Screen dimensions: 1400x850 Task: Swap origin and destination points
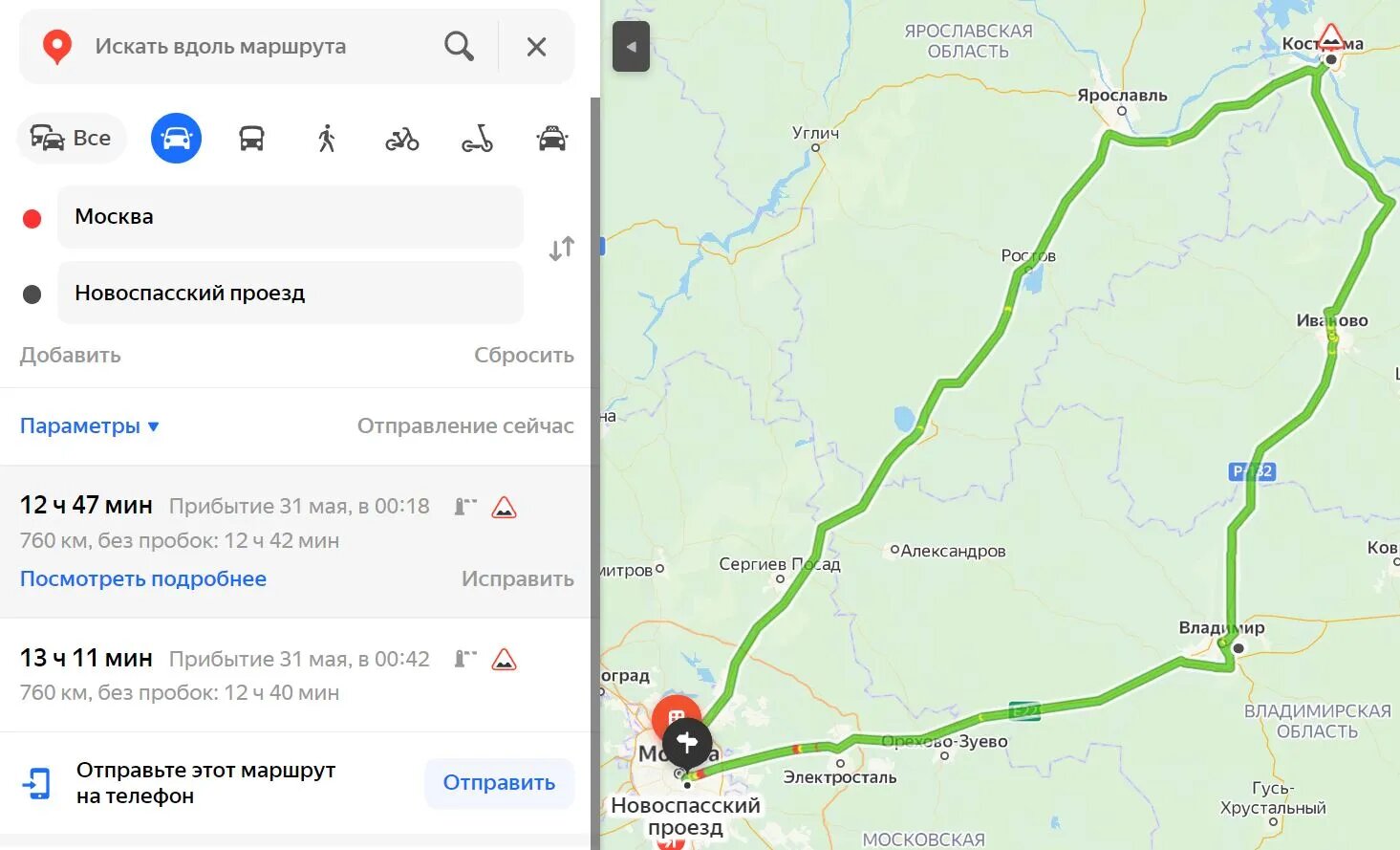(x=562, y=249)
